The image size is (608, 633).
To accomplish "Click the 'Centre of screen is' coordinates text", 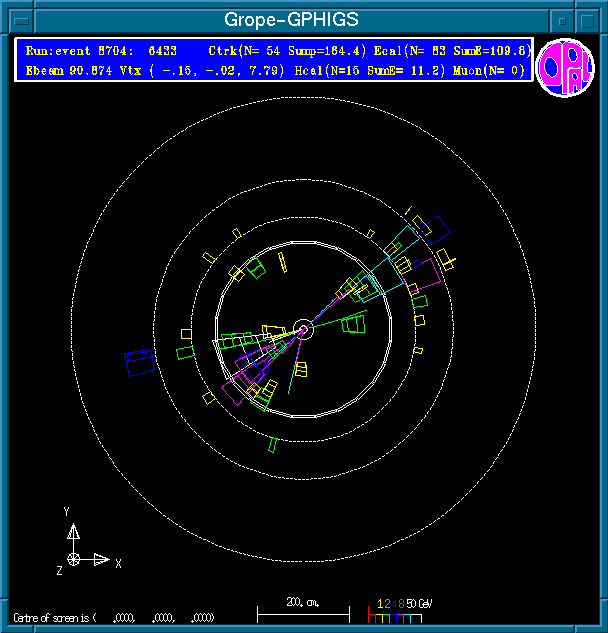I will click(115, 617).
